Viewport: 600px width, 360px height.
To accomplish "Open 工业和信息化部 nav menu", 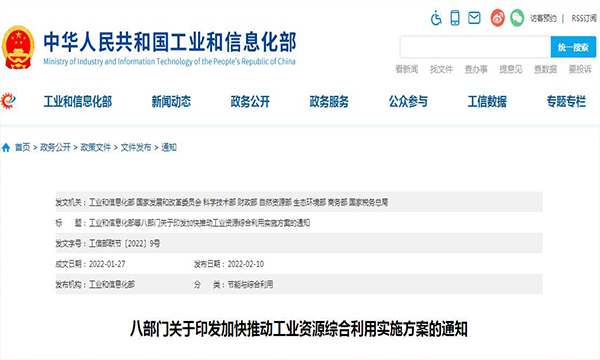I will tap(78, 101).
